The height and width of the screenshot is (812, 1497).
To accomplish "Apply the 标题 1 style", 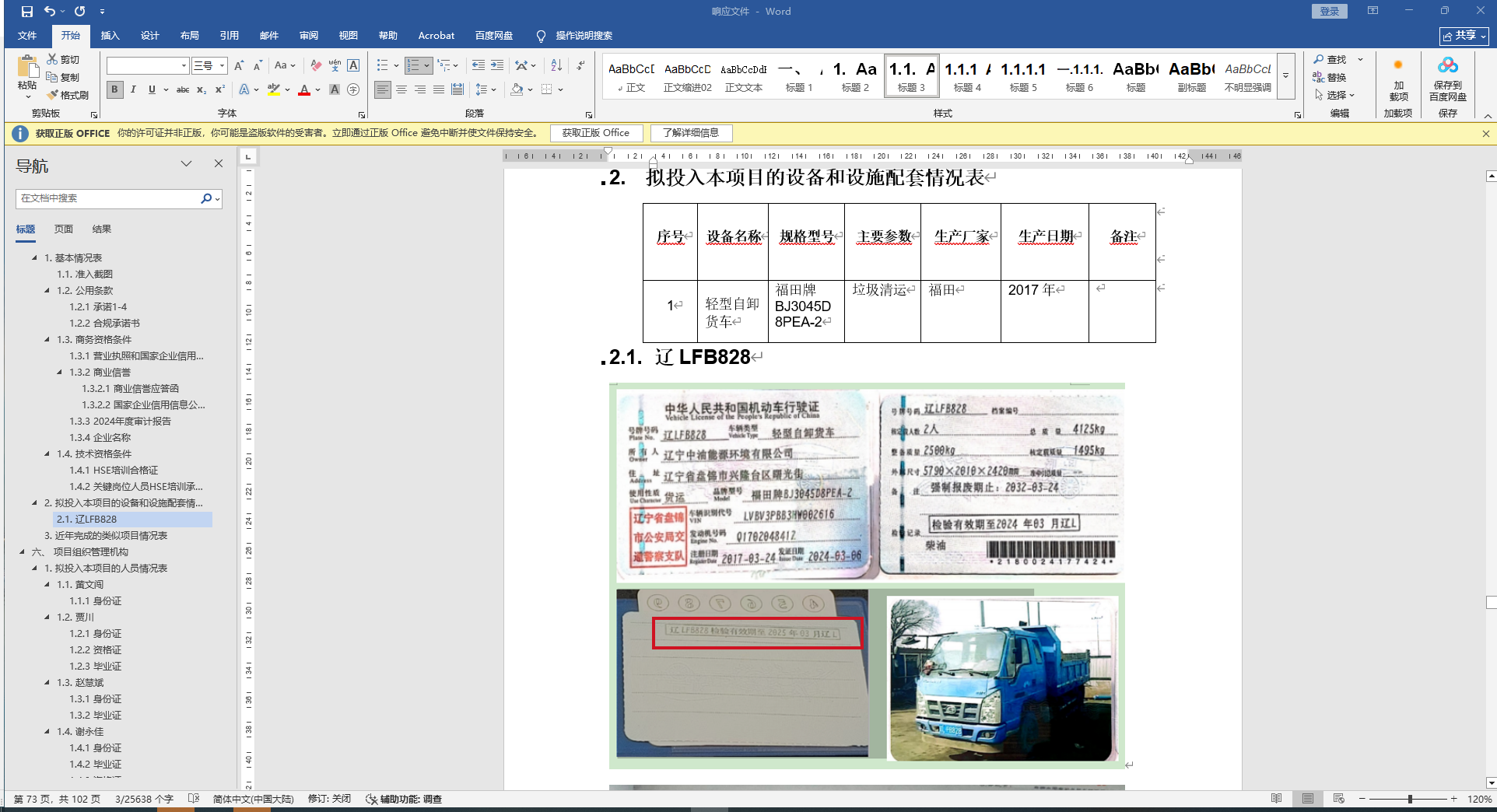I will (799, 76).
